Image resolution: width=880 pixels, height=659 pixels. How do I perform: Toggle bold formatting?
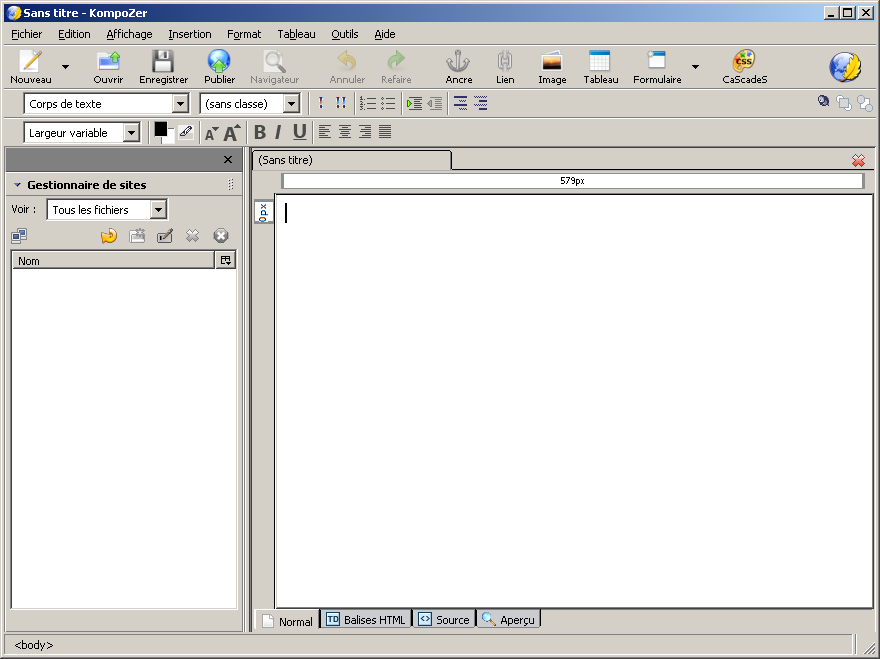pyautogui.click(x=259, y=132)
